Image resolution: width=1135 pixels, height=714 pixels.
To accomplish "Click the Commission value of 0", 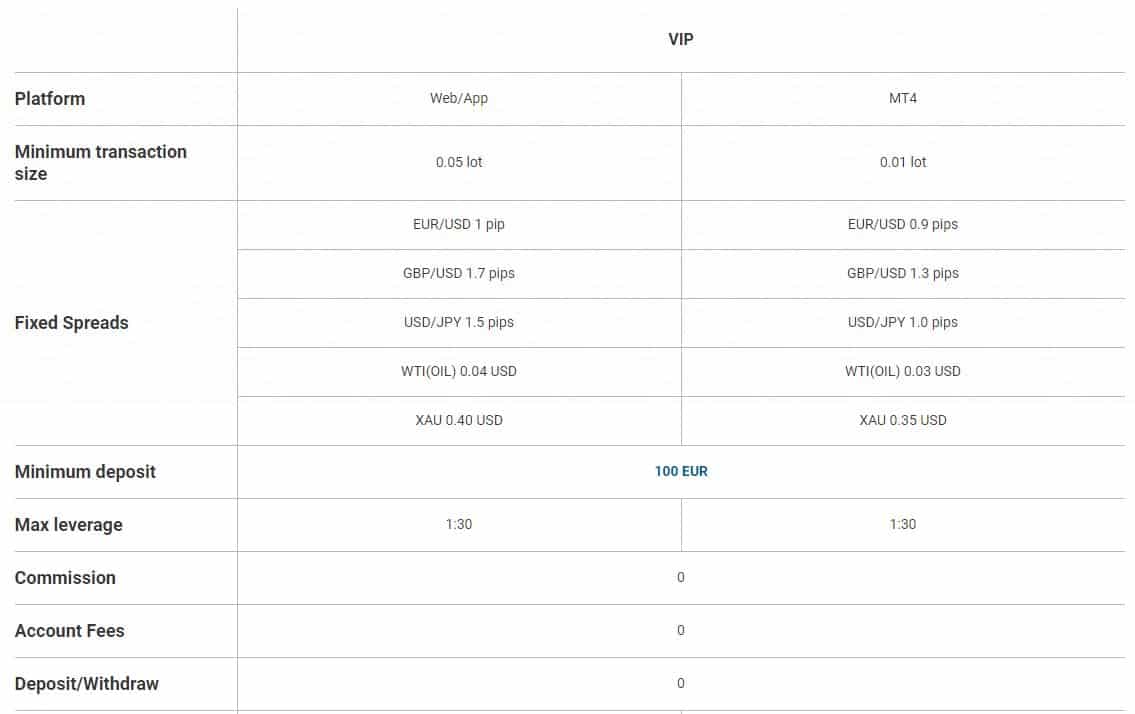I will pyautogui.click(x=681, y=577).
